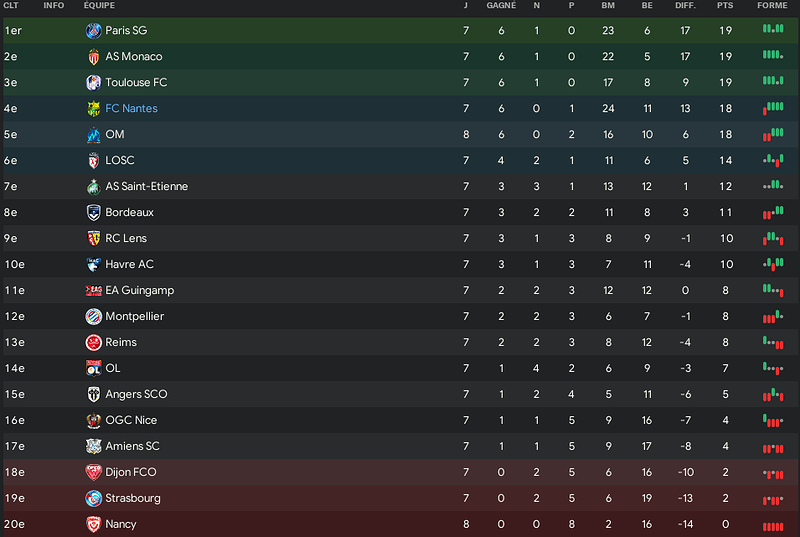
Task: Open the FC Nantes crest icon
Action: pyautogui.click(x=93, y=109)
